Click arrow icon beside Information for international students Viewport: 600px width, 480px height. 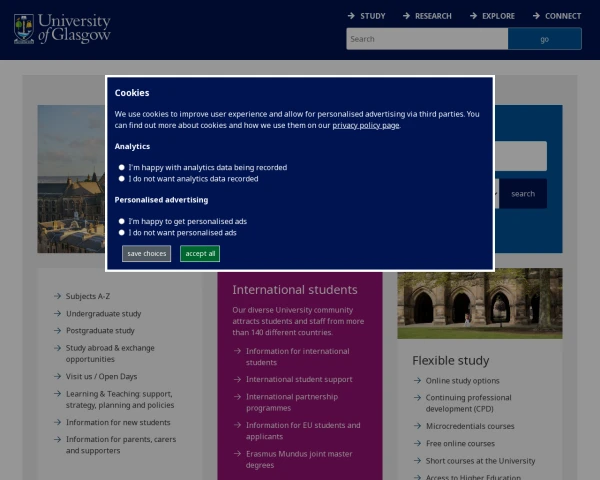click(x=237, y=351)
